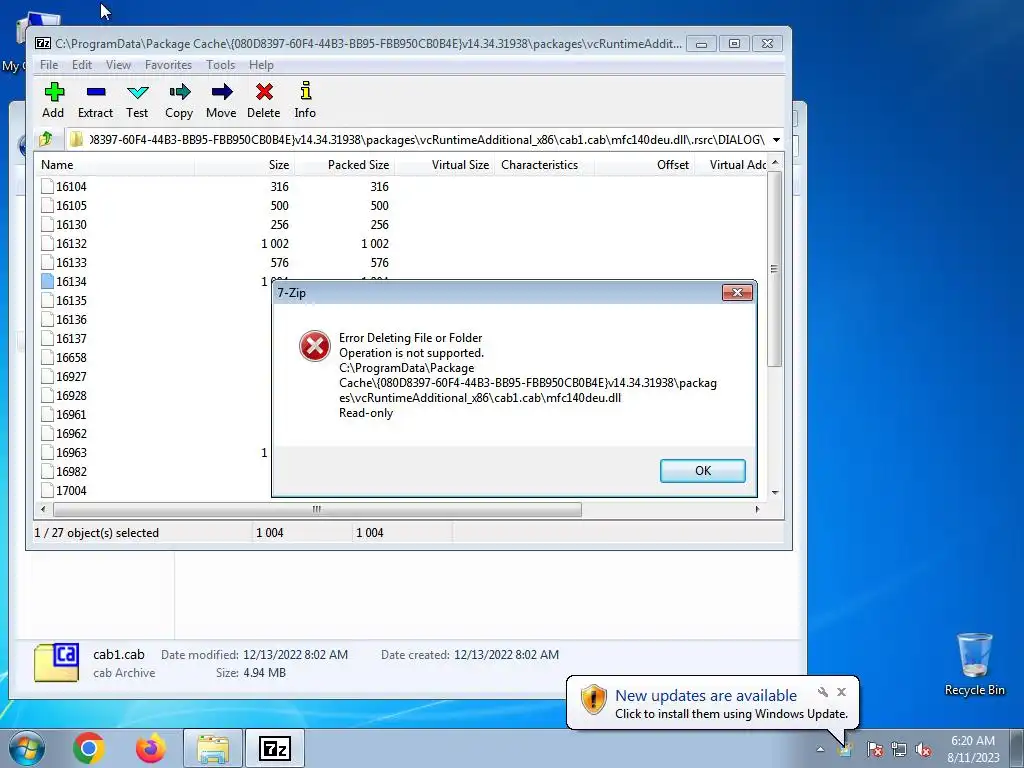Click the Test toolbar icon

137,100
